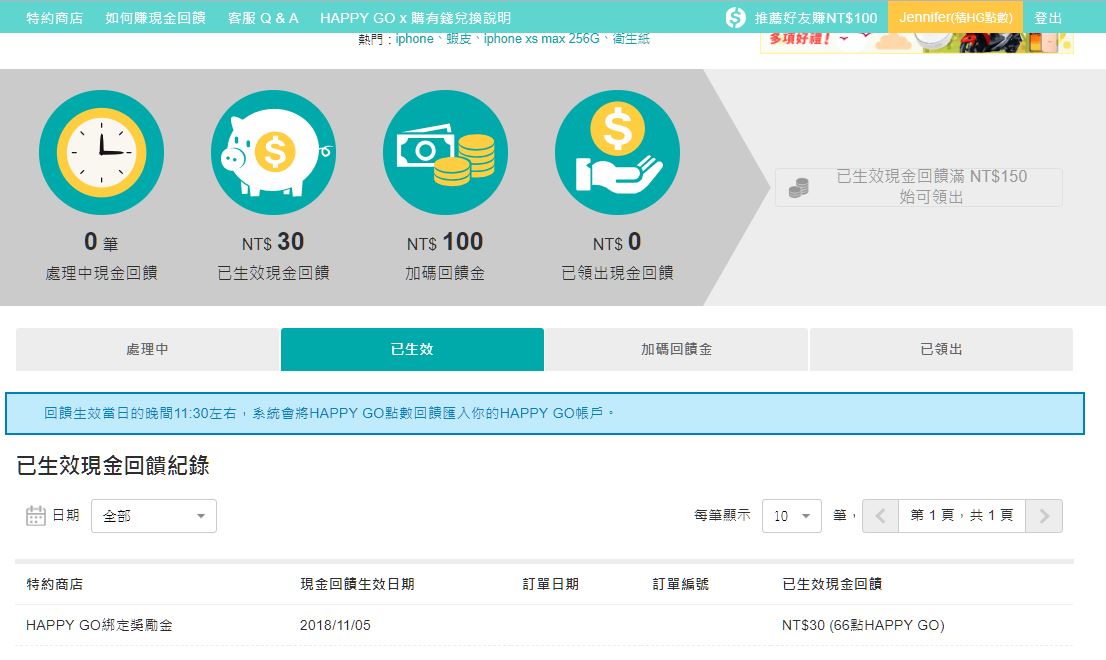Open the 全部 date filter dropdown

click(154, 516)
